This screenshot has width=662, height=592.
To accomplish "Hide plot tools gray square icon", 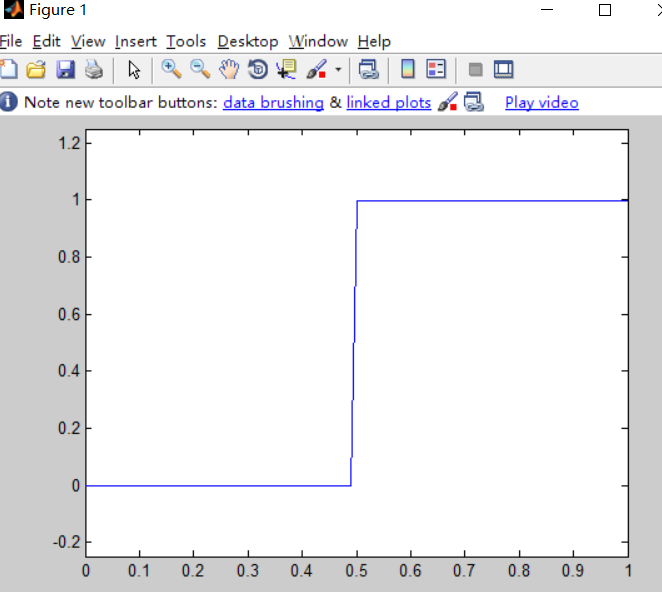I will coord(475,70).
